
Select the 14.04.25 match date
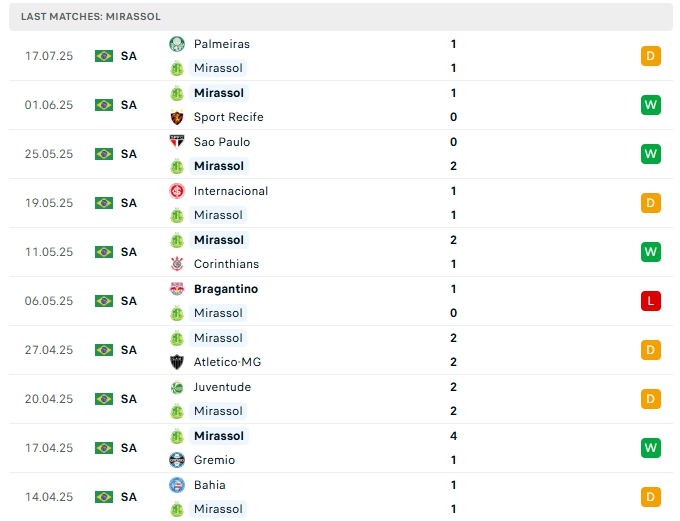coord(49,497)
